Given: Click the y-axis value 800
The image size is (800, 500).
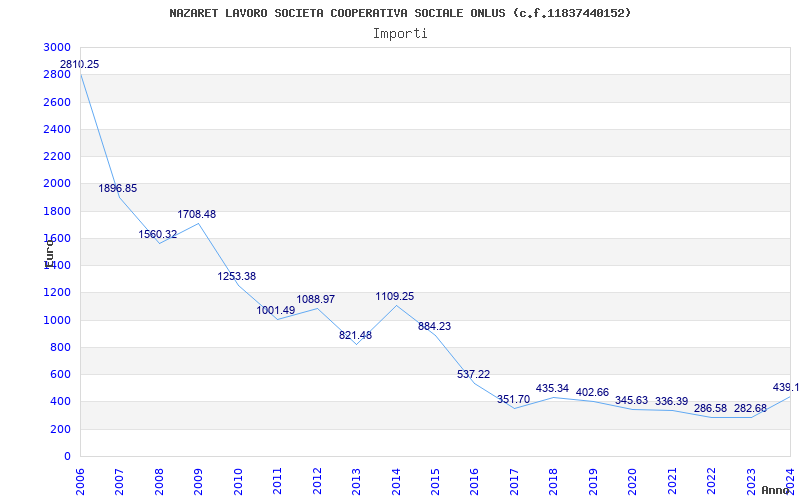Looking at the screenshot, I should tap(60, 347).
